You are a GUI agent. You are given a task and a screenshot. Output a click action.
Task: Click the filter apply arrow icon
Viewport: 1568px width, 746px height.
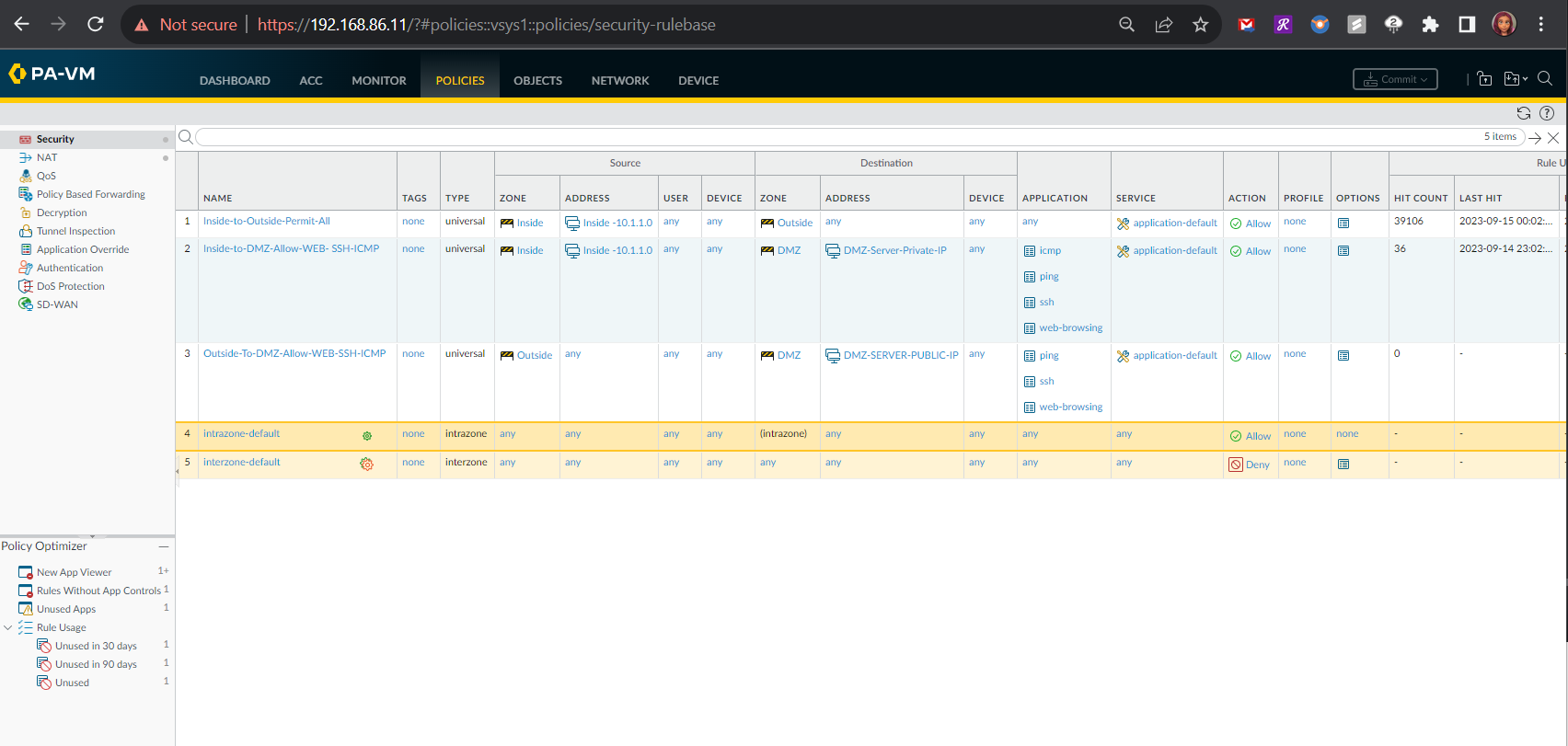[1535, 138]
